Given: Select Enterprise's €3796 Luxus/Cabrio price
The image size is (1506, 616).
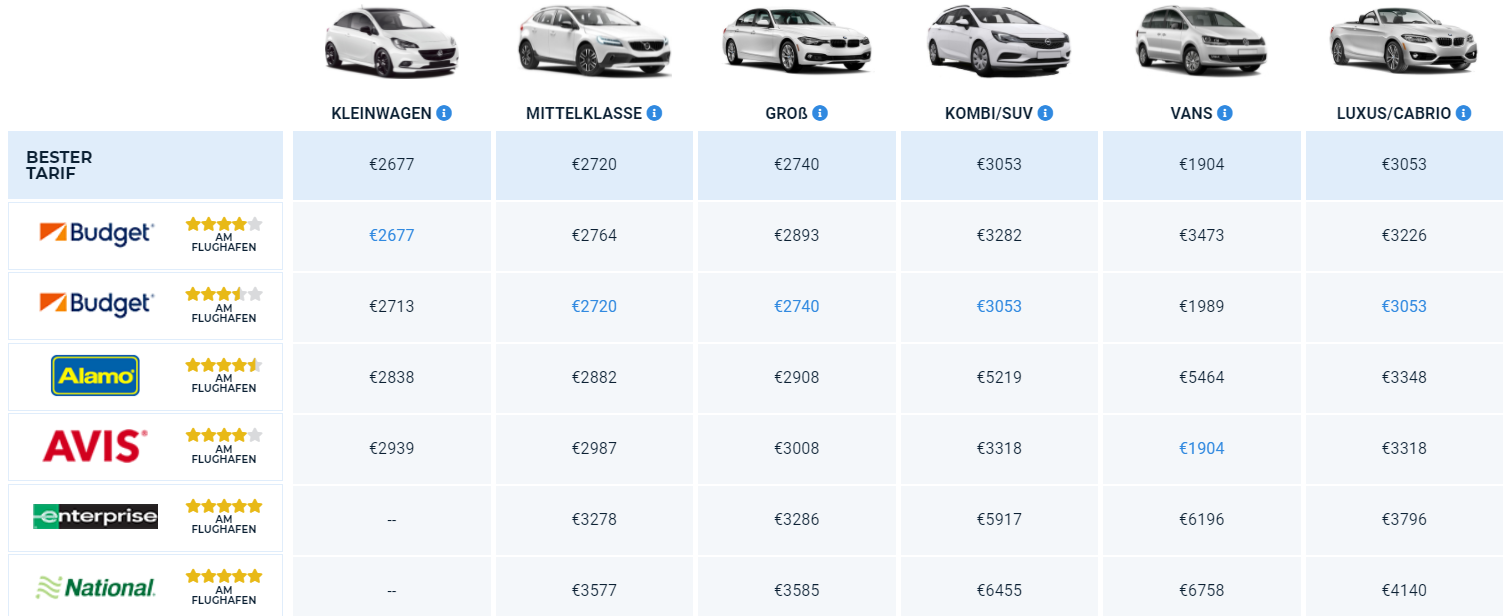Looking at the screenshot, I should click(1404, 520).
